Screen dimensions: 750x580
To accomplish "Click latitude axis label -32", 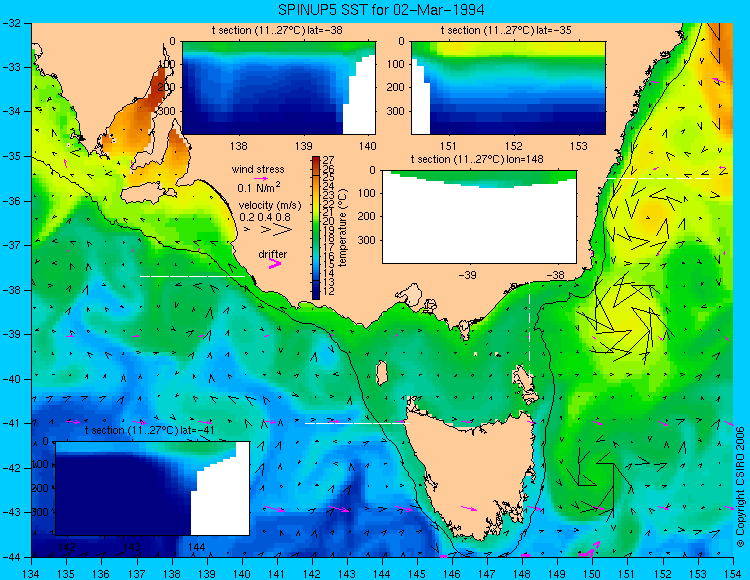I will [11, 23].
